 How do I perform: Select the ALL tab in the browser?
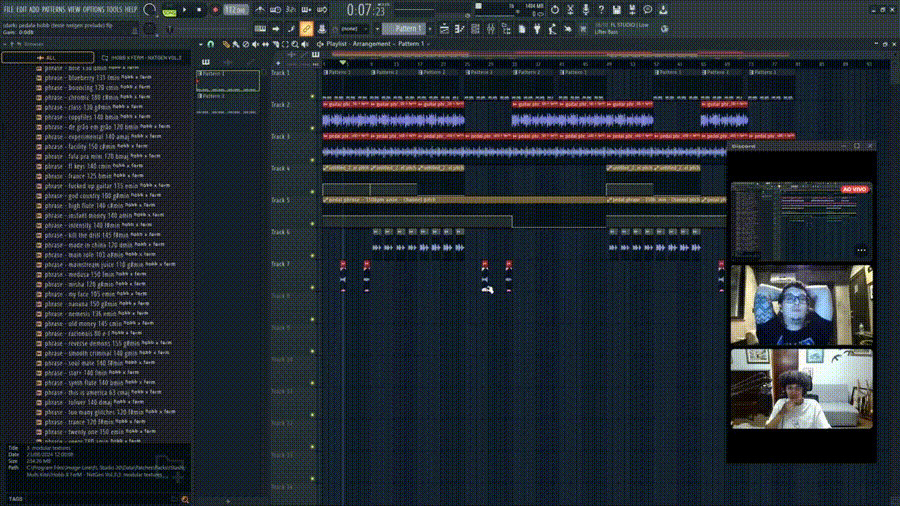click(x=48, y=57)
